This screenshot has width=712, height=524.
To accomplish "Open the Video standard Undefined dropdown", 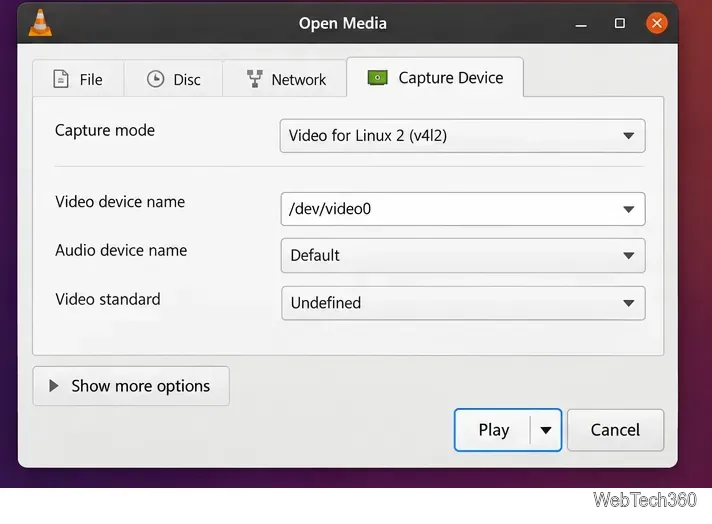I will click(x=463, y=303).
